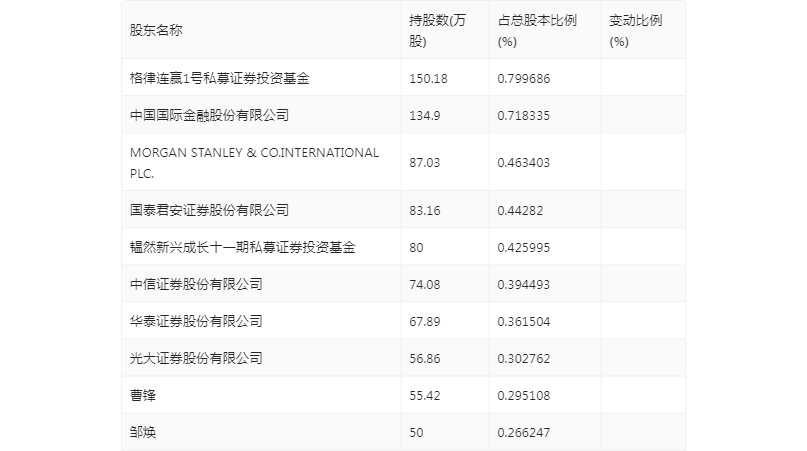Select the percentage 0.425995
The height and width of the screenshot is (451, 807).
coord(523,248)
